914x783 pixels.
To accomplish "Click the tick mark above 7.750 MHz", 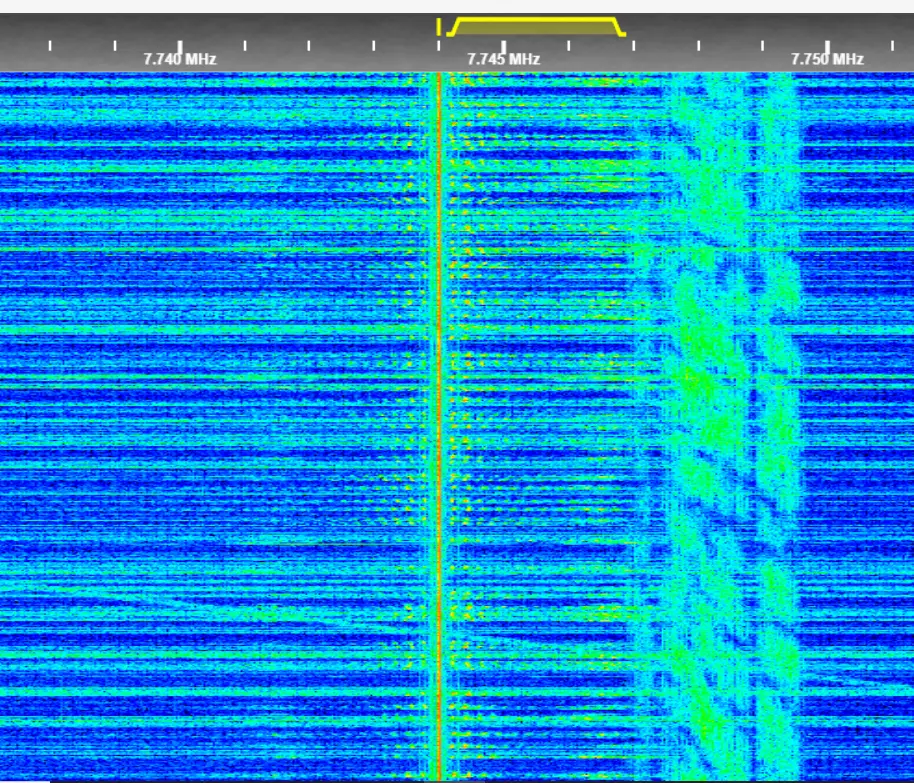I will tap(827, 45).
